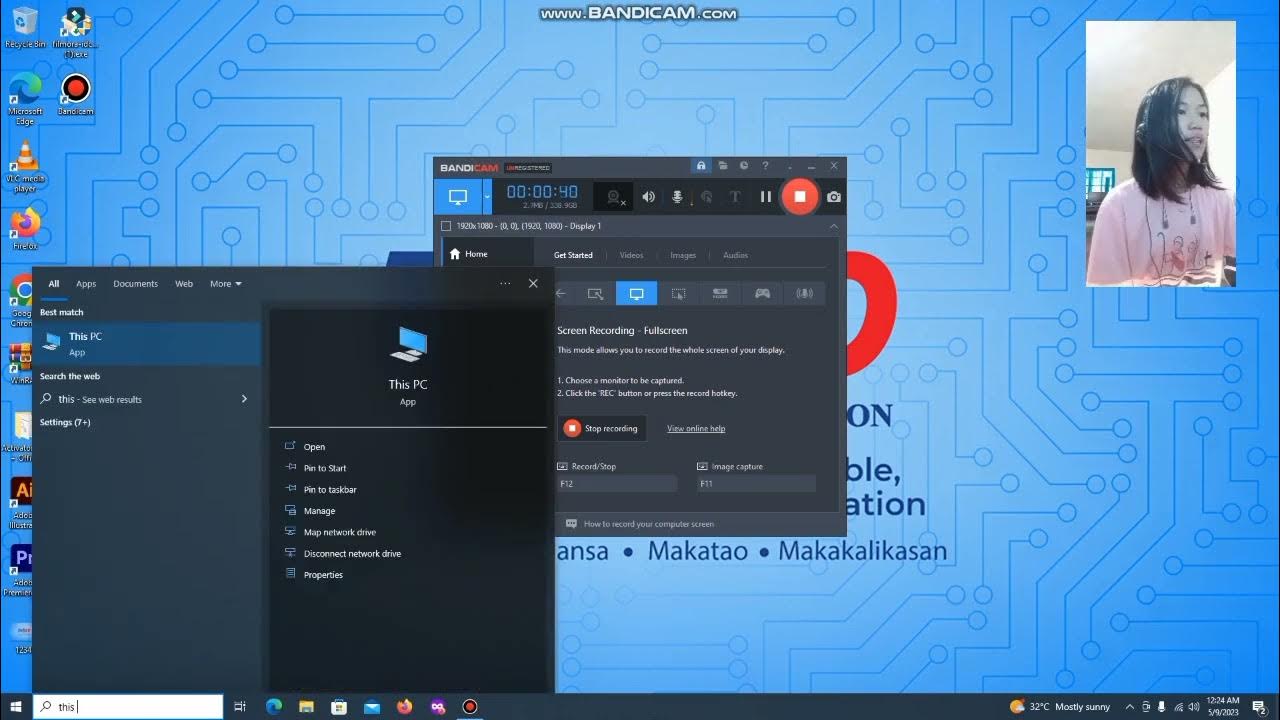Select the audio-only recording mode
Screen dimensions: 1280x720
click(804, 293)
